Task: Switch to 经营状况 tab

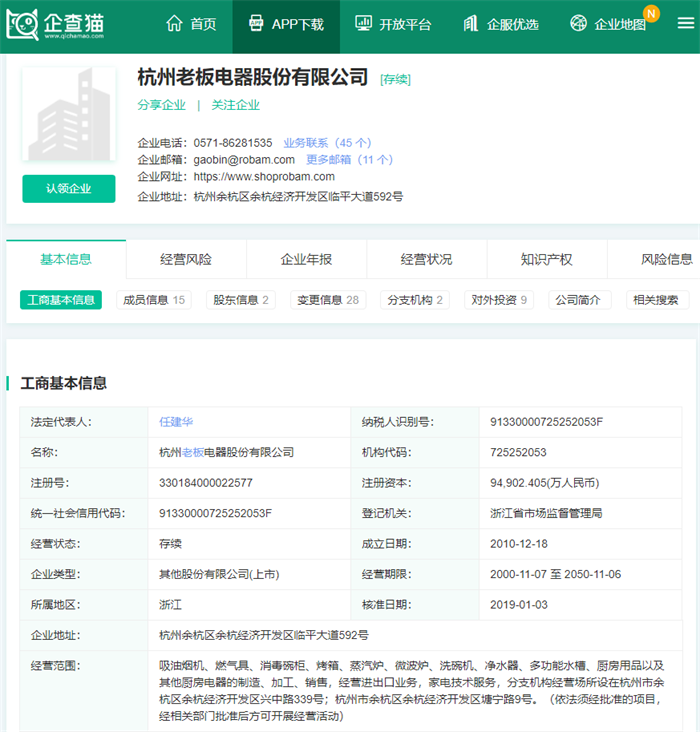Action: 426,259
